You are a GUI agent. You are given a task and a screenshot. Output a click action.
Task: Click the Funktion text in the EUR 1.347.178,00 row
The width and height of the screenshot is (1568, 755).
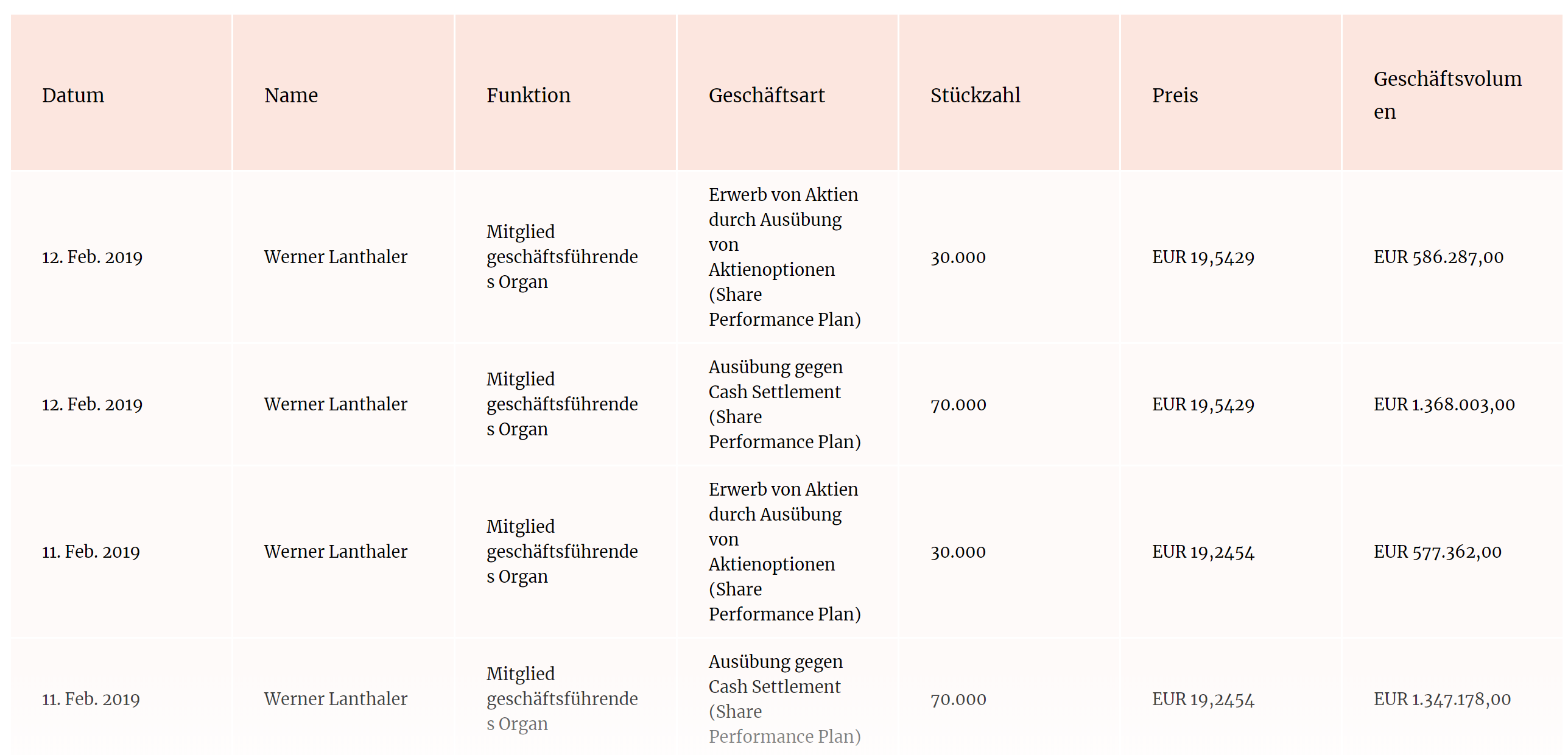click(x=561, y=699)
